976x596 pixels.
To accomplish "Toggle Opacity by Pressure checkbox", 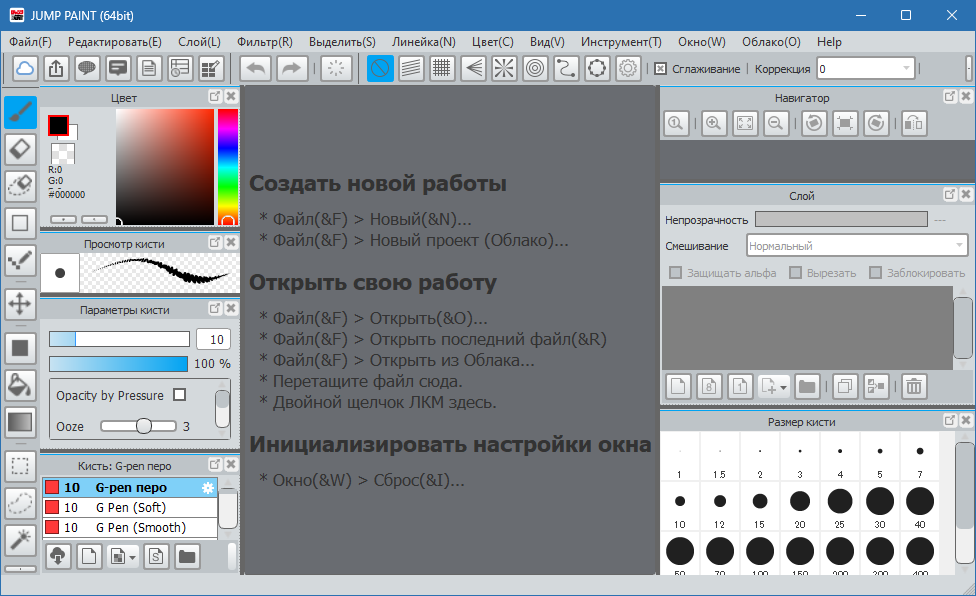I will 179,395.
